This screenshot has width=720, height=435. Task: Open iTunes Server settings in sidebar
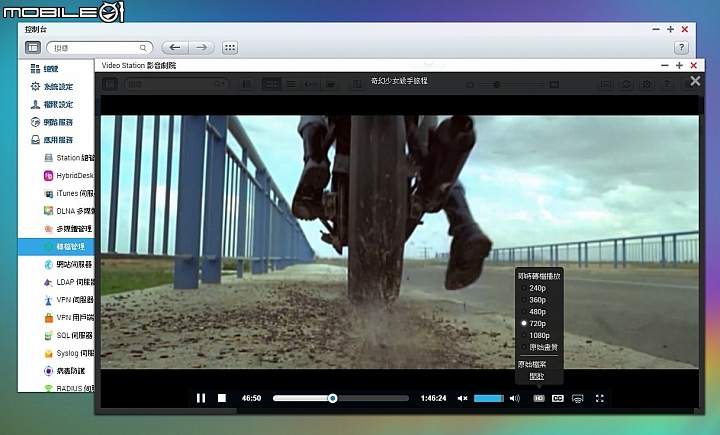(x=69, y=193)
